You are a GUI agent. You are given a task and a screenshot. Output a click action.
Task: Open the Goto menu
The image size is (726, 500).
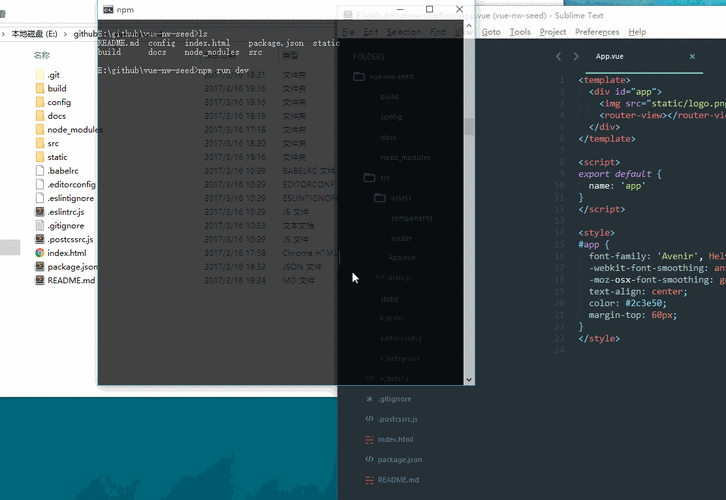pos(491,32)
